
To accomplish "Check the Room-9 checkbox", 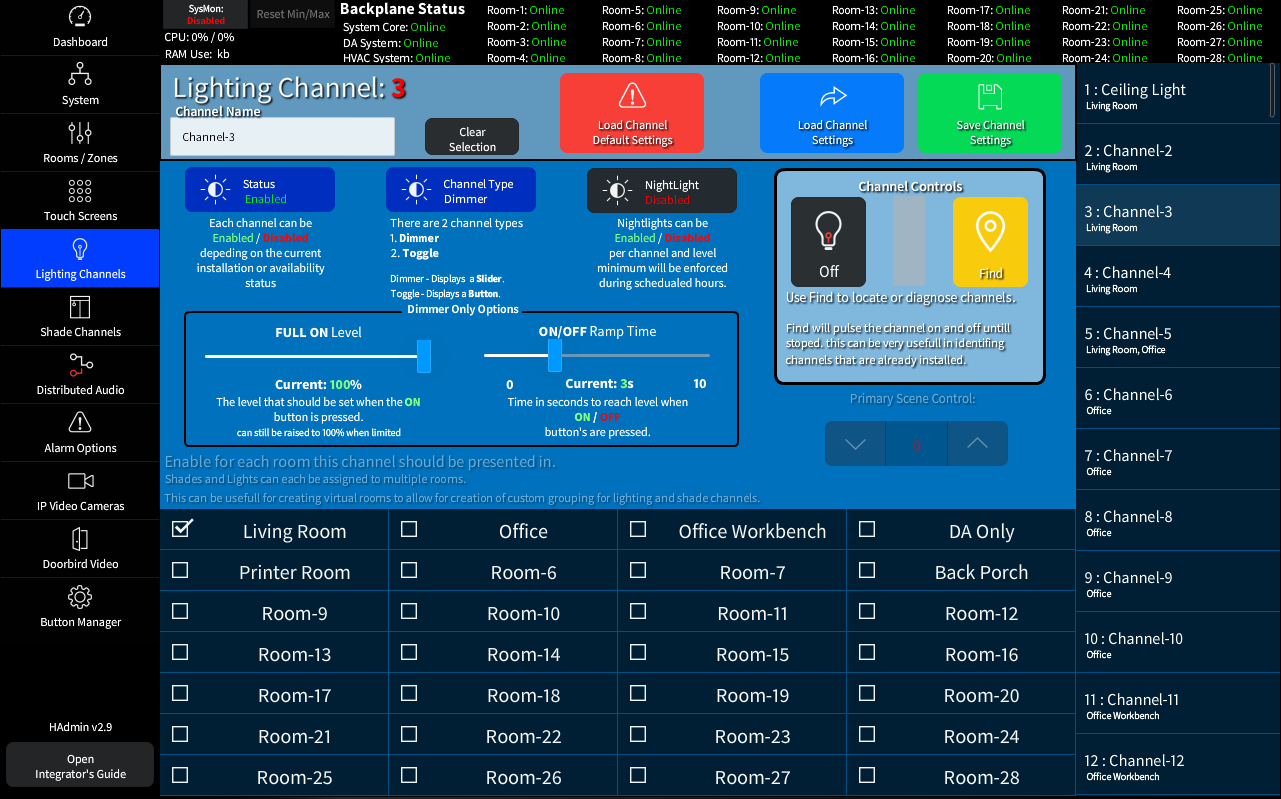I will pos(180,611).
